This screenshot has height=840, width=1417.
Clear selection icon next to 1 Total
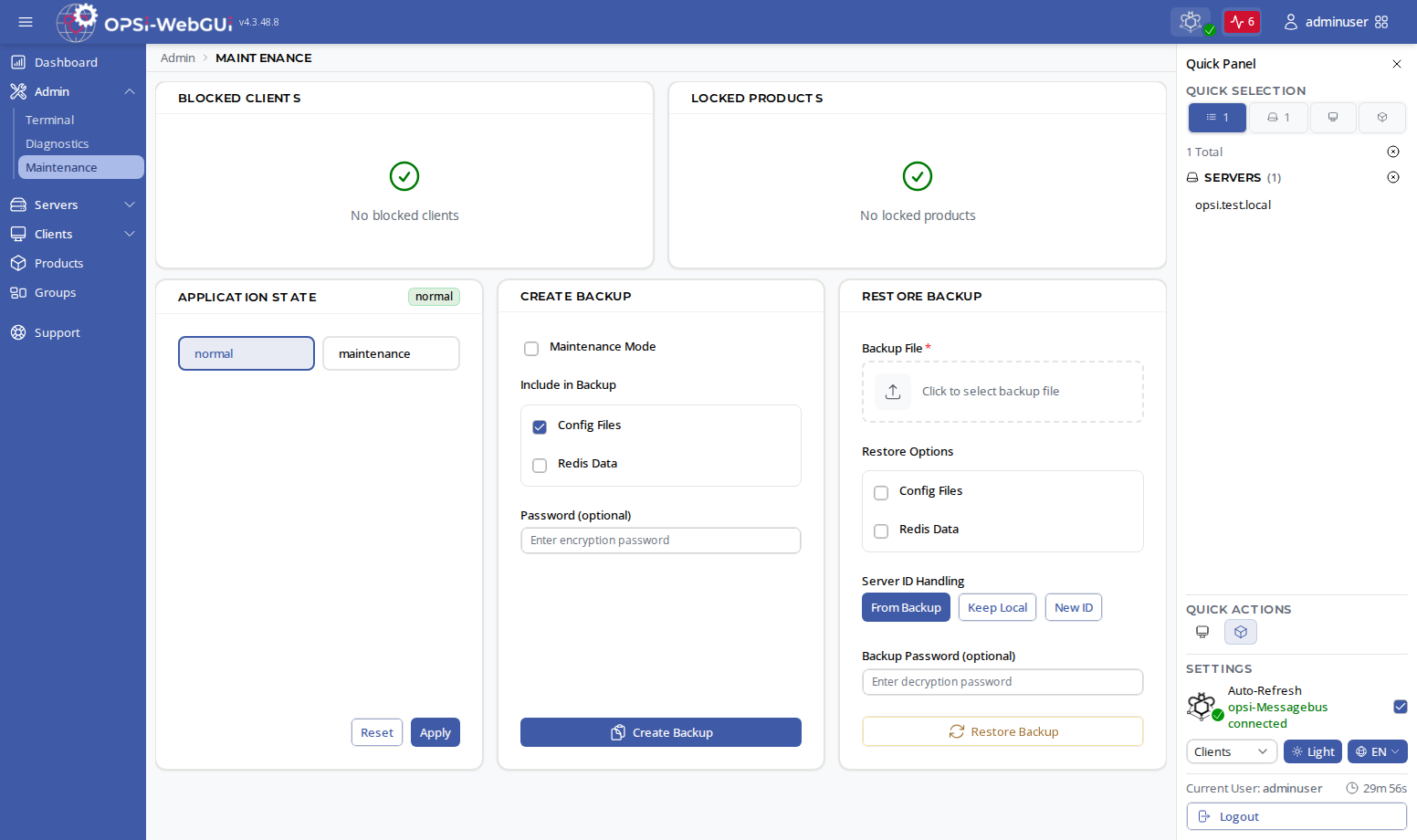tap(1393, 152)
